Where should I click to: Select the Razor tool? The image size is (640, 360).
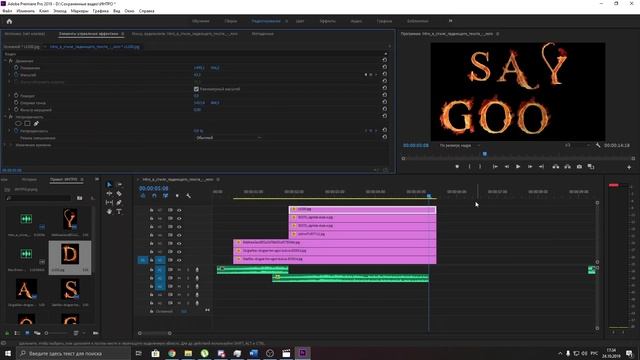(x=119, y=193)
